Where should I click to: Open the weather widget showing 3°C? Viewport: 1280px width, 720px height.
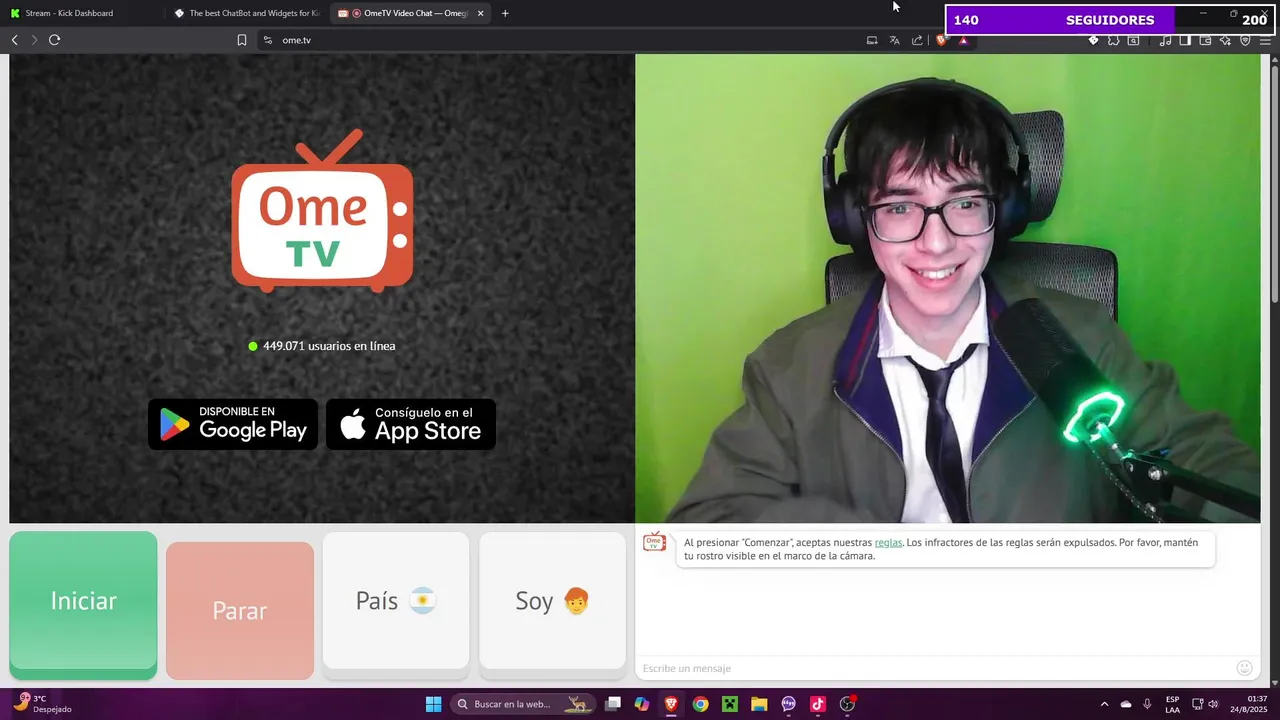tap(41, 704)
